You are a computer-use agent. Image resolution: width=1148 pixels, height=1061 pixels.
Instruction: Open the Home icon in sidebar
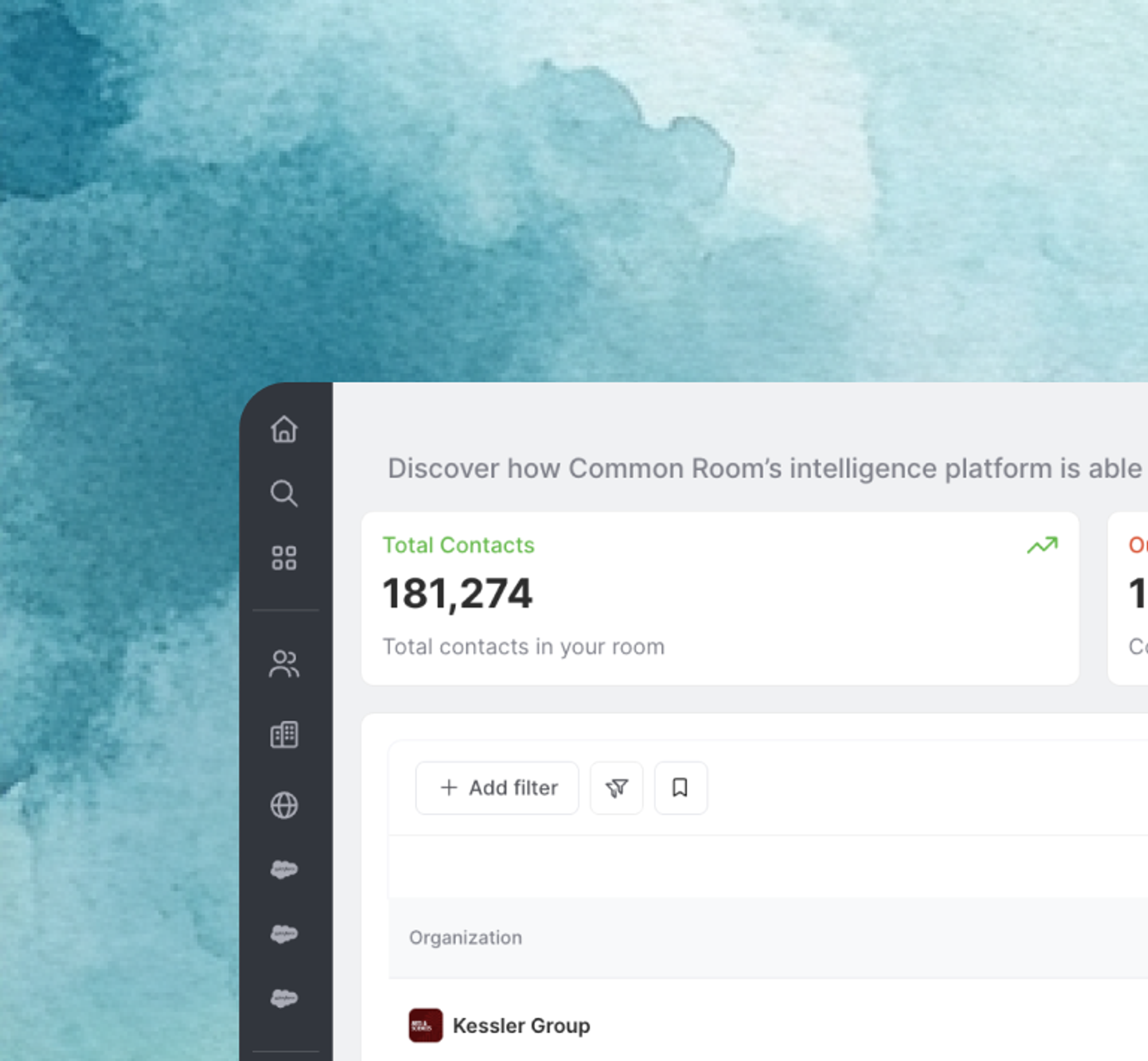pyautogui.click(x=284, y=429)
